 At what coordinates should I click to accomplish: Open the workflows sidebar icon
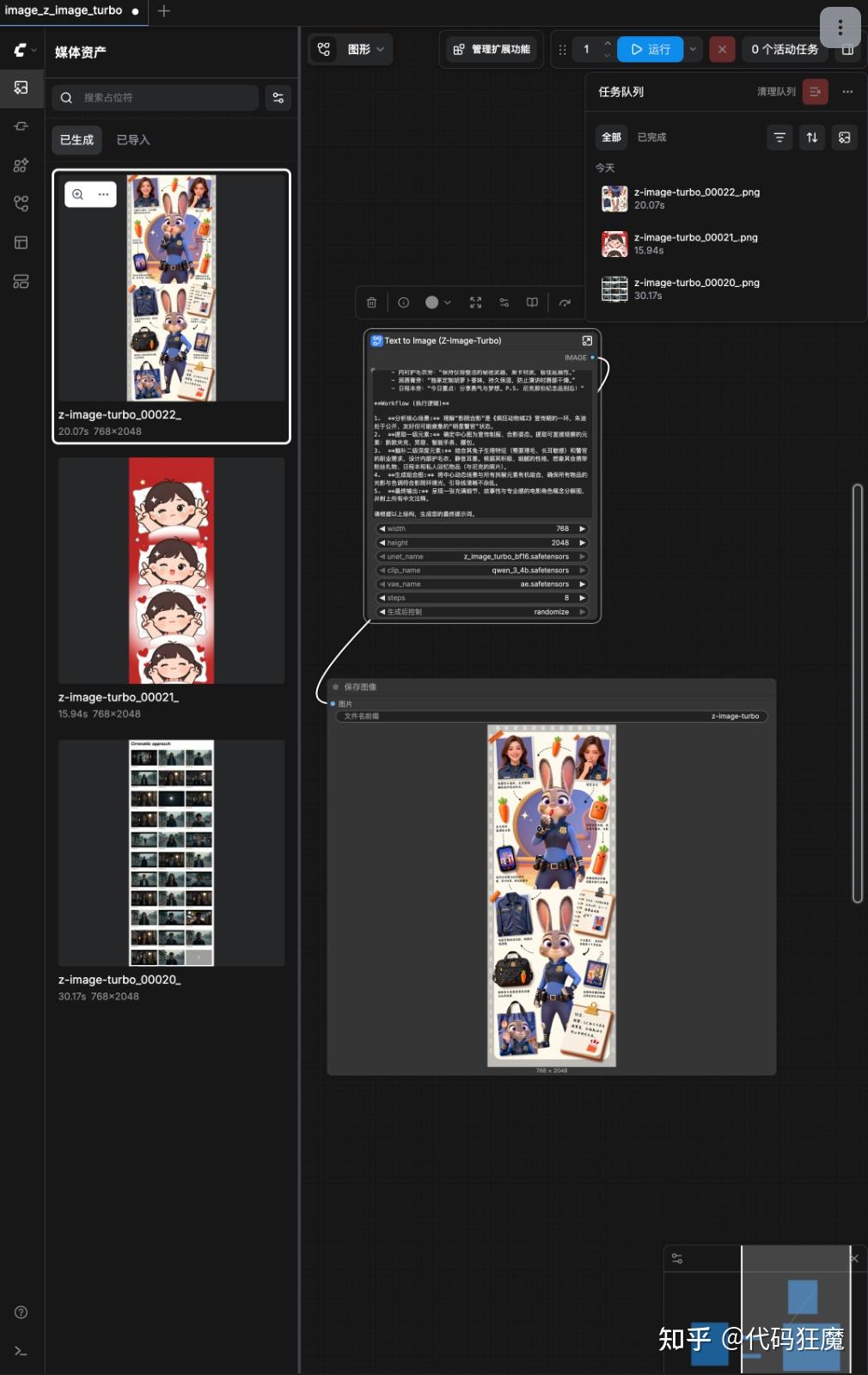(21, 204)
